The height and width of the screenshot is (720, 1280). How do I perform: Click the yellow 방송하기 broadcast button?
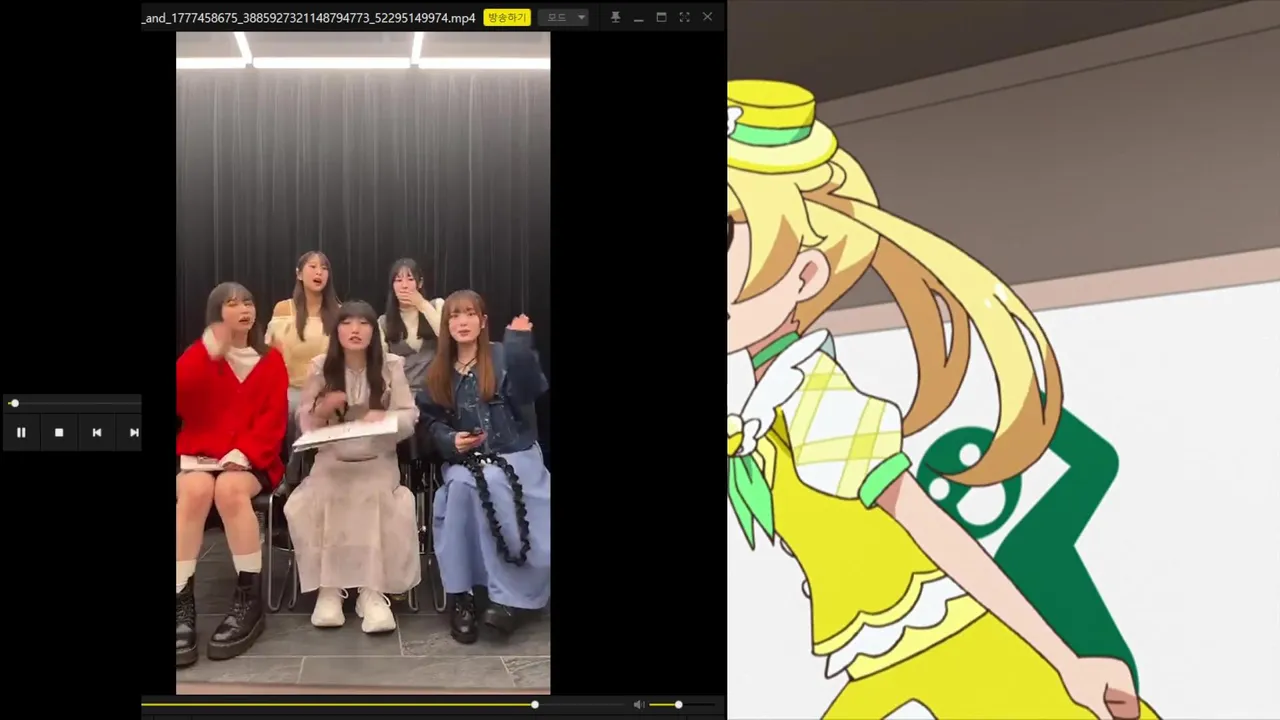(506, 17)
